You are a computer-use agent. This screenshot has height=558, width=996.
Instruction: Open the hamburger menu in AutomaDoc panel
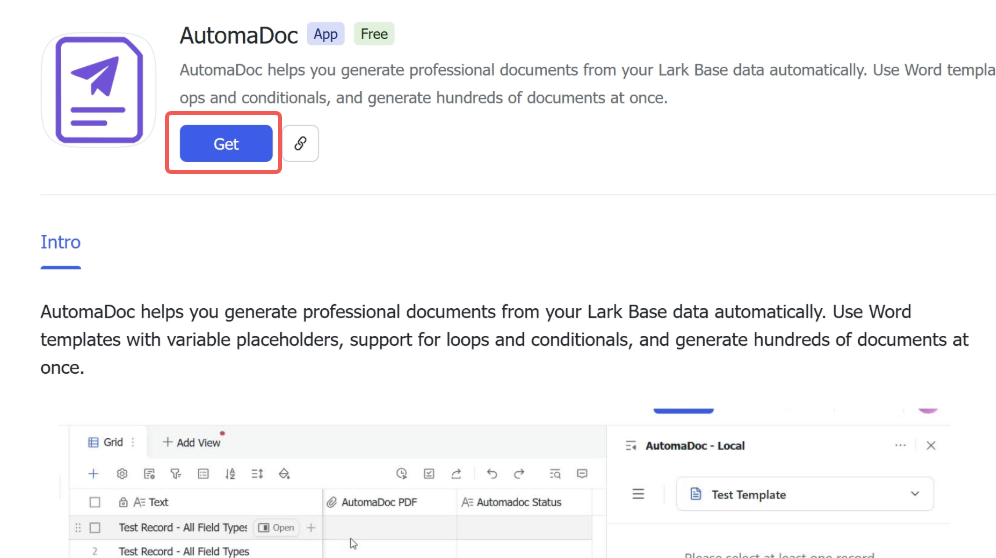click(638, 494)
